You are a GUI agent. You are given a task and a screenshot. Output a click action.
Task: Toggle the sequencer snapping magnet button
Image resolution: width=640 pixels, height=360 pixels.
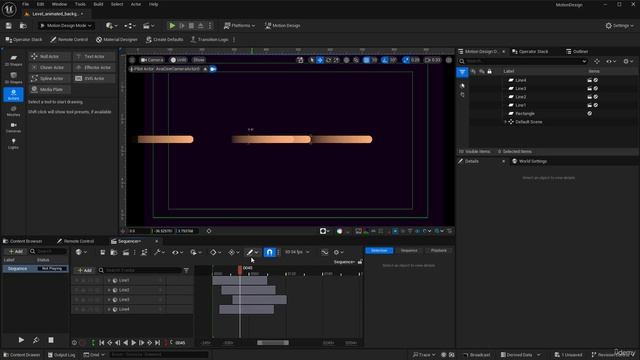(x=269, y=252)
